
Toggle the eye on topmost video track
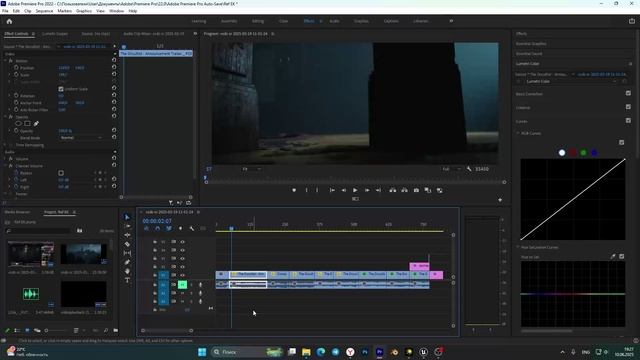click(x=182, y=242)
